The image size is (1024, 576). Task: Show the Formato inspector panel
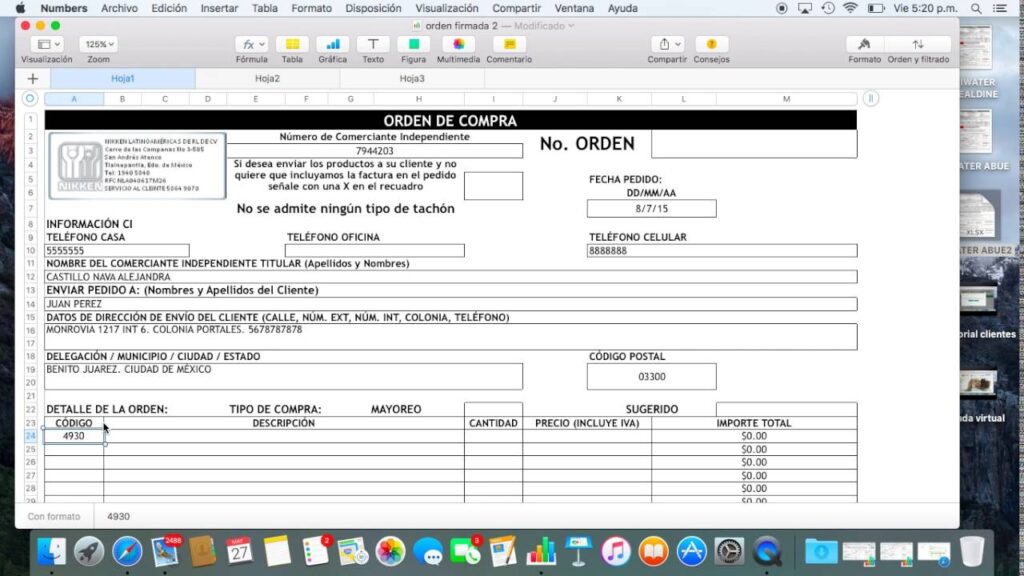pyautogui.click(x=864, y=45)
